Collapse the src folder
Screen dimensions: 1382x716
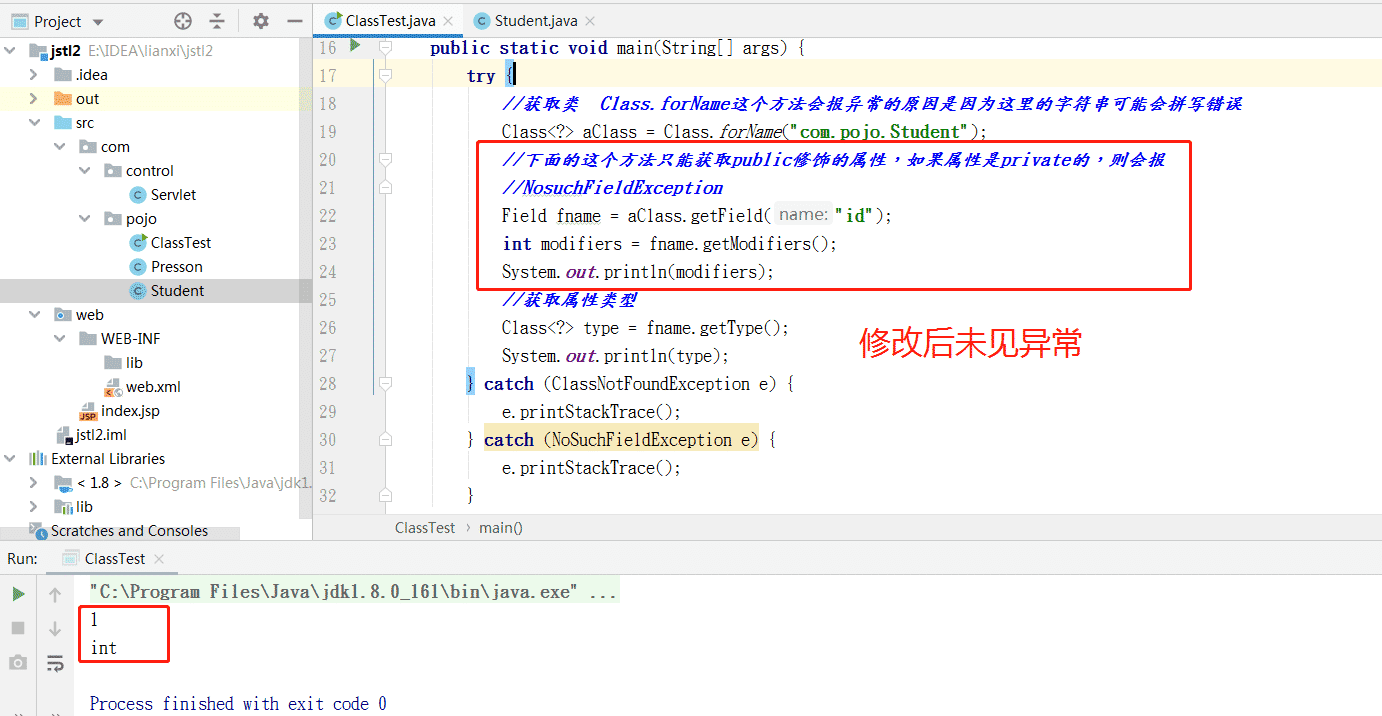(x=34, y=123)
